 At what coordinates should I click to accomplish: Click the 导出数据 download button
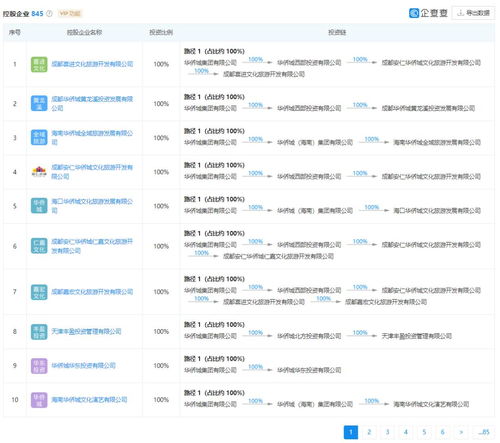473,13
